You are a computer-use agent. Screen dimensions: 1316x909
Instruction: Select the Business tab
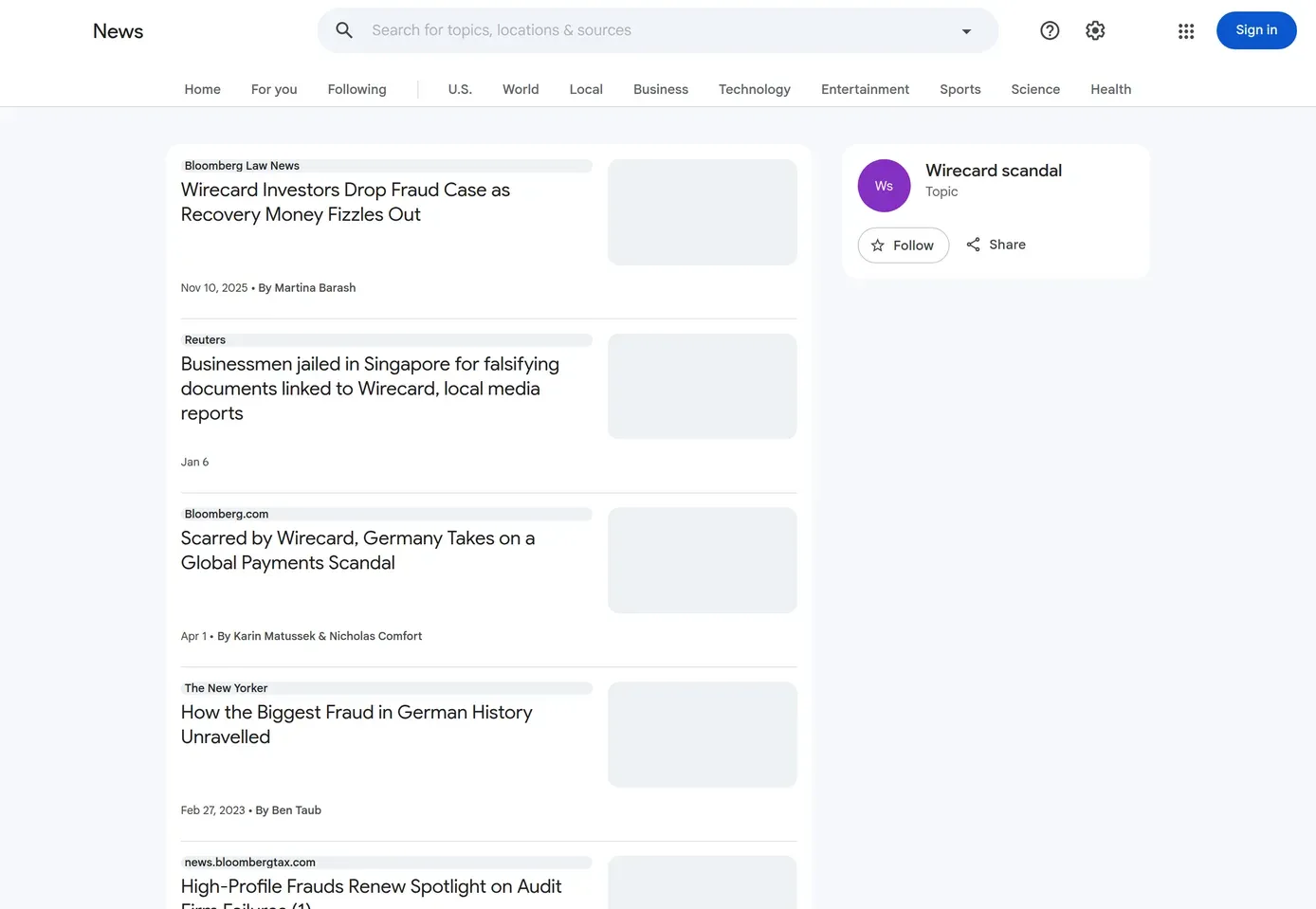[x=661, y=89]
